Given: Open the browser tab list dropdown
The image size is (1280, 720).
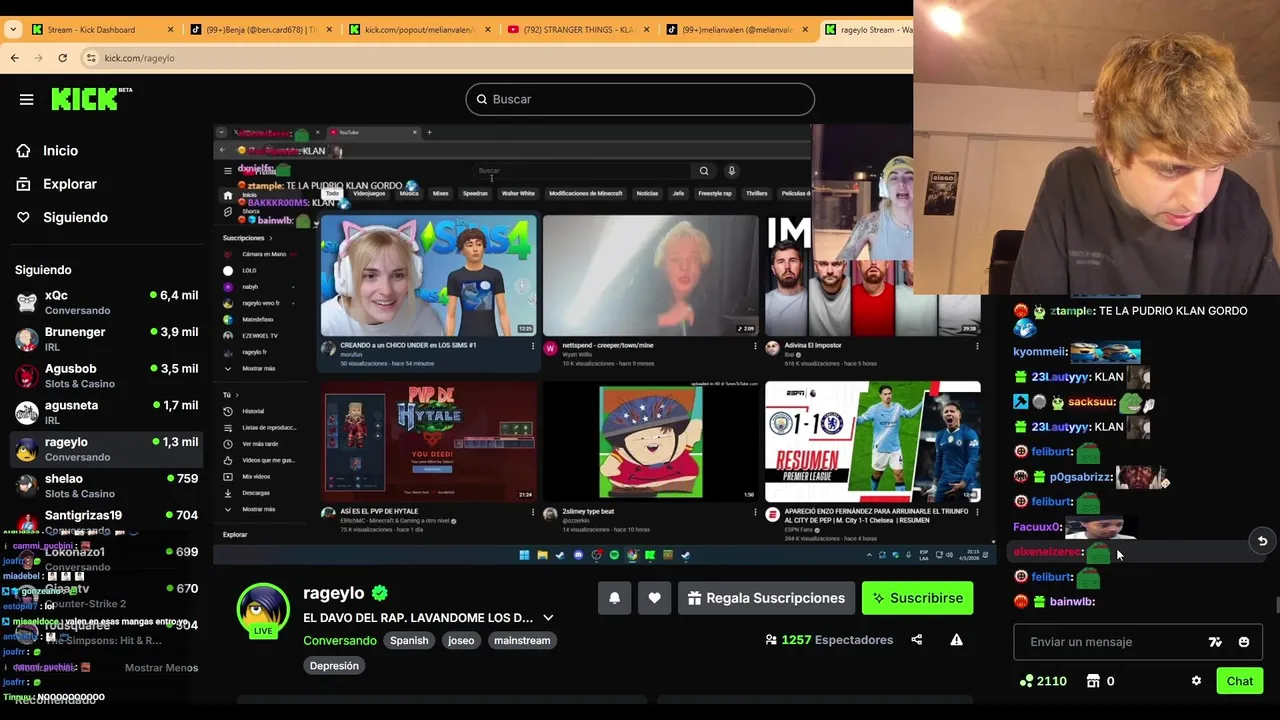Looking at the screenshot, I should coord(12,30).
